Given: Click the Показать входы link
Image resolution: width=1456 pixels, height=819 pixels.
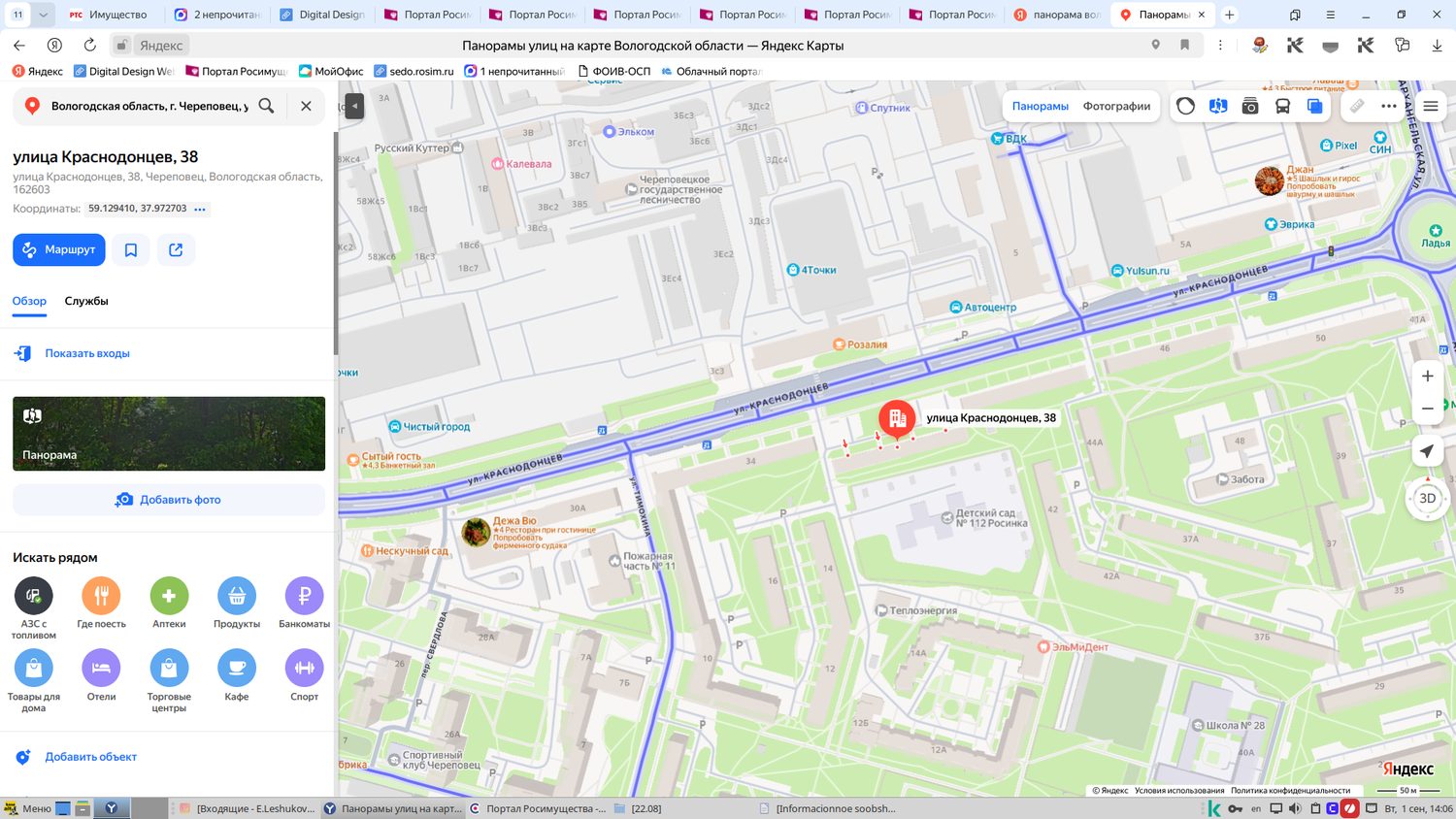Looking at the screenshot, I should click(87, 353).
